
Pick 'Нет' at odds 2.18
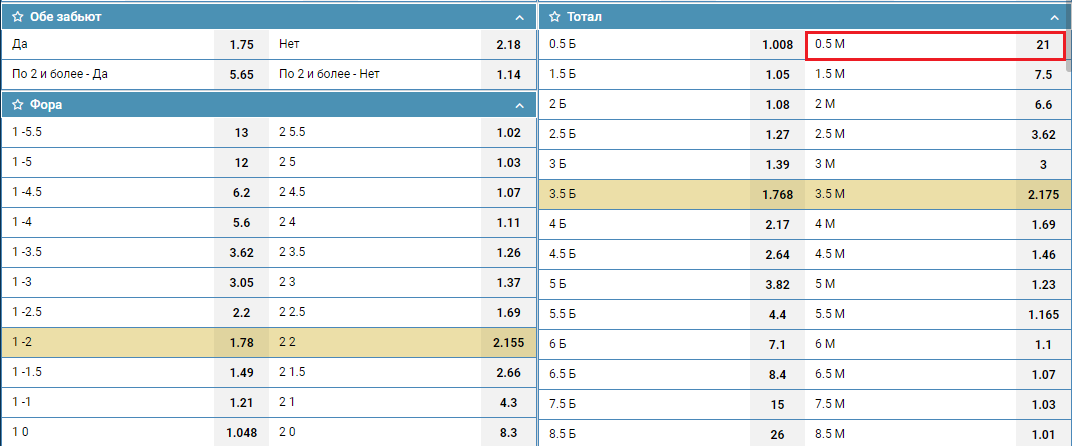508,45
